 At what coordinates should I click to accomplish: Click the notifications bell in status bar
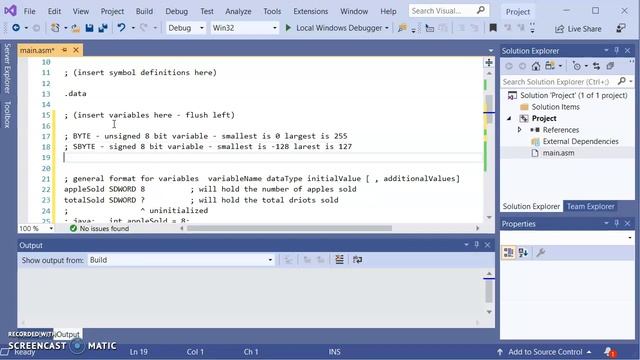(609, 352)
